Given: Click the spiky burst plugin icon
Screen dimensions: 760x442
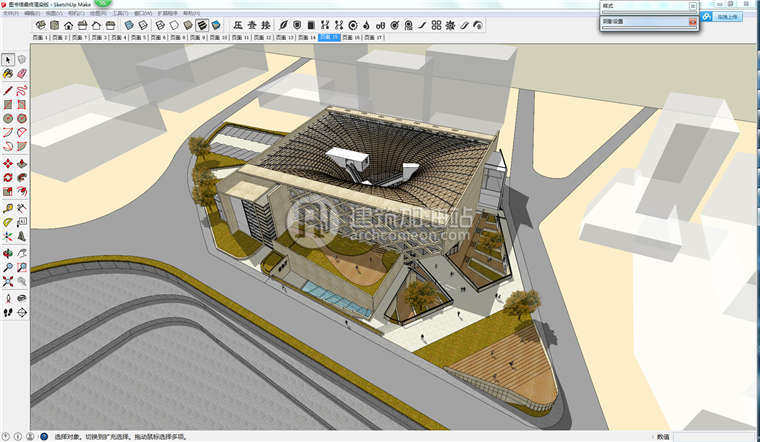Looking at the screenshot, I should 450,25.
